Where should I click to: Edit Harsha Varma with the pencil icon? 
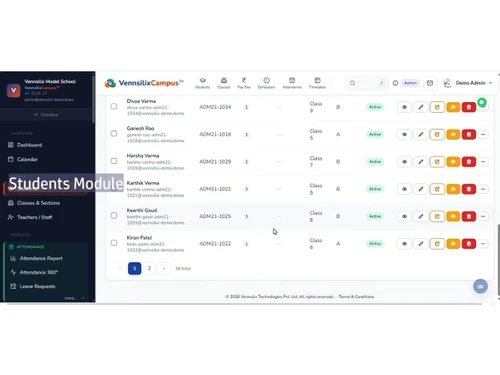pyautogui.click(x=421, y=162)
